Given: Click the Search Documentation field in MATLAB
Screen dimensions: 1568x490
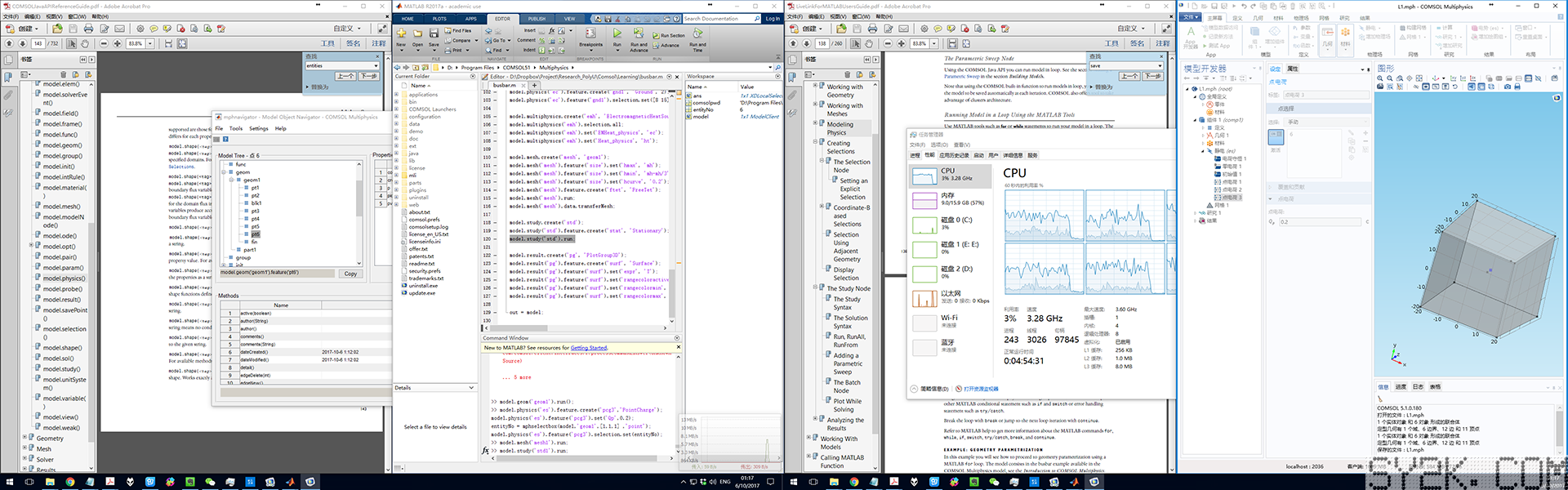Looking at the screenshot, I should click(x=721, y=18).
